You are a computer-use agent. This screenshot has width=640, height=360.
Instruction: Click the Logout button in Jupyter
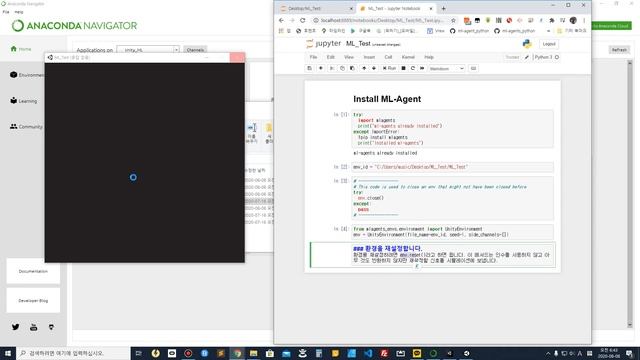pos(549,44)
